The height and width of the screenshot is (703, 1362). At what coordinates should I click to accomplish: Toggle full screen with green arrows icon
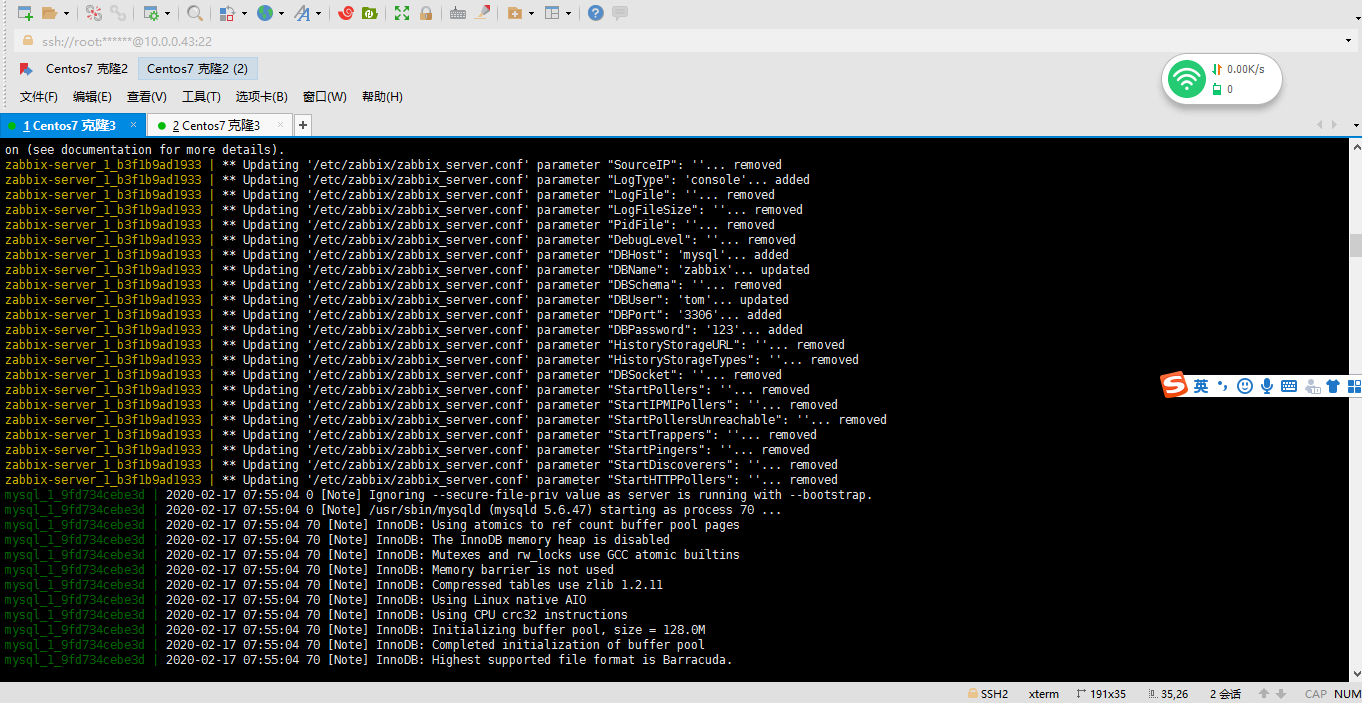pos(402,13)
